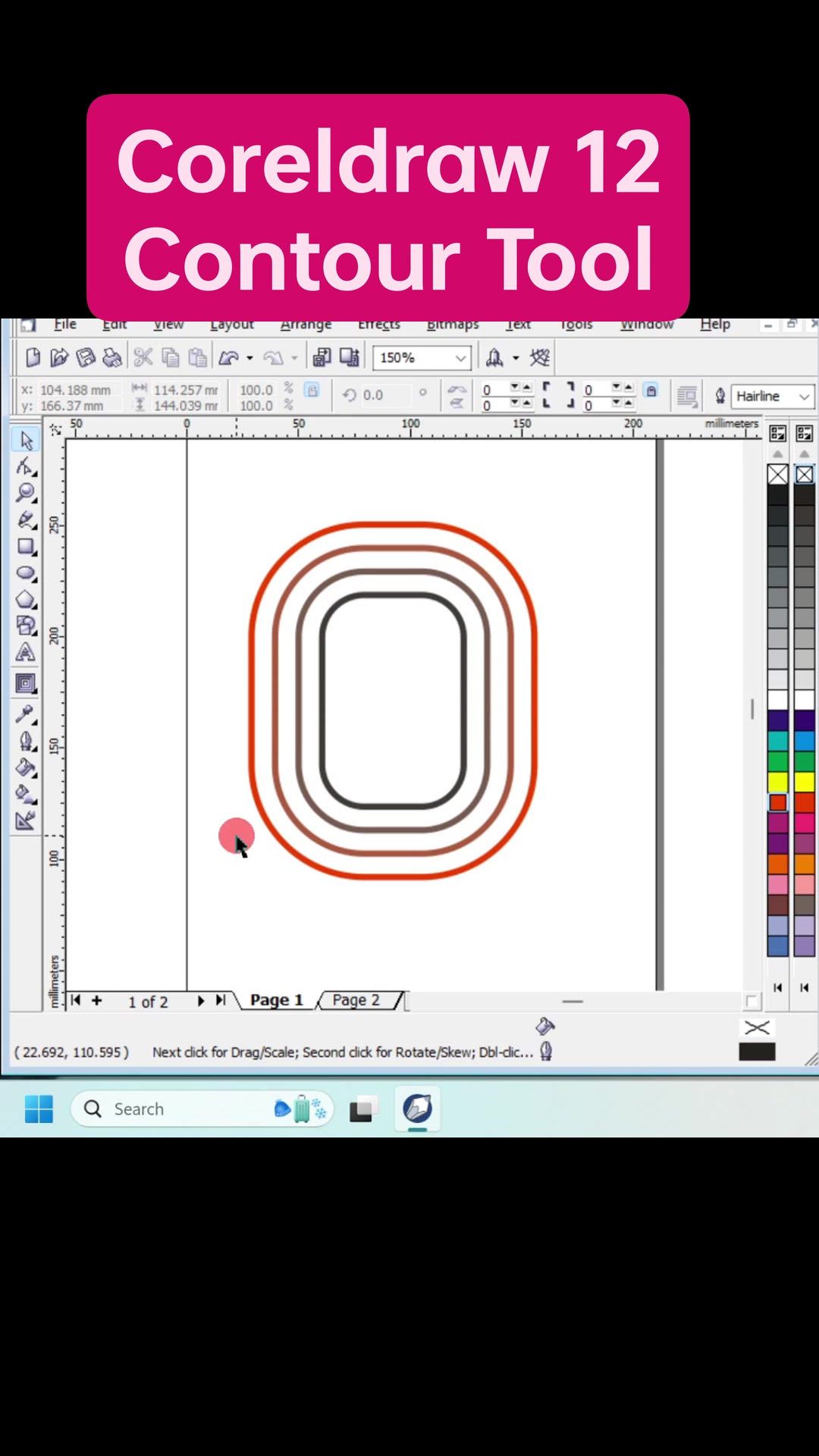
Task: Toggle the nonproportional scaling lock
Action: [312, 390]
